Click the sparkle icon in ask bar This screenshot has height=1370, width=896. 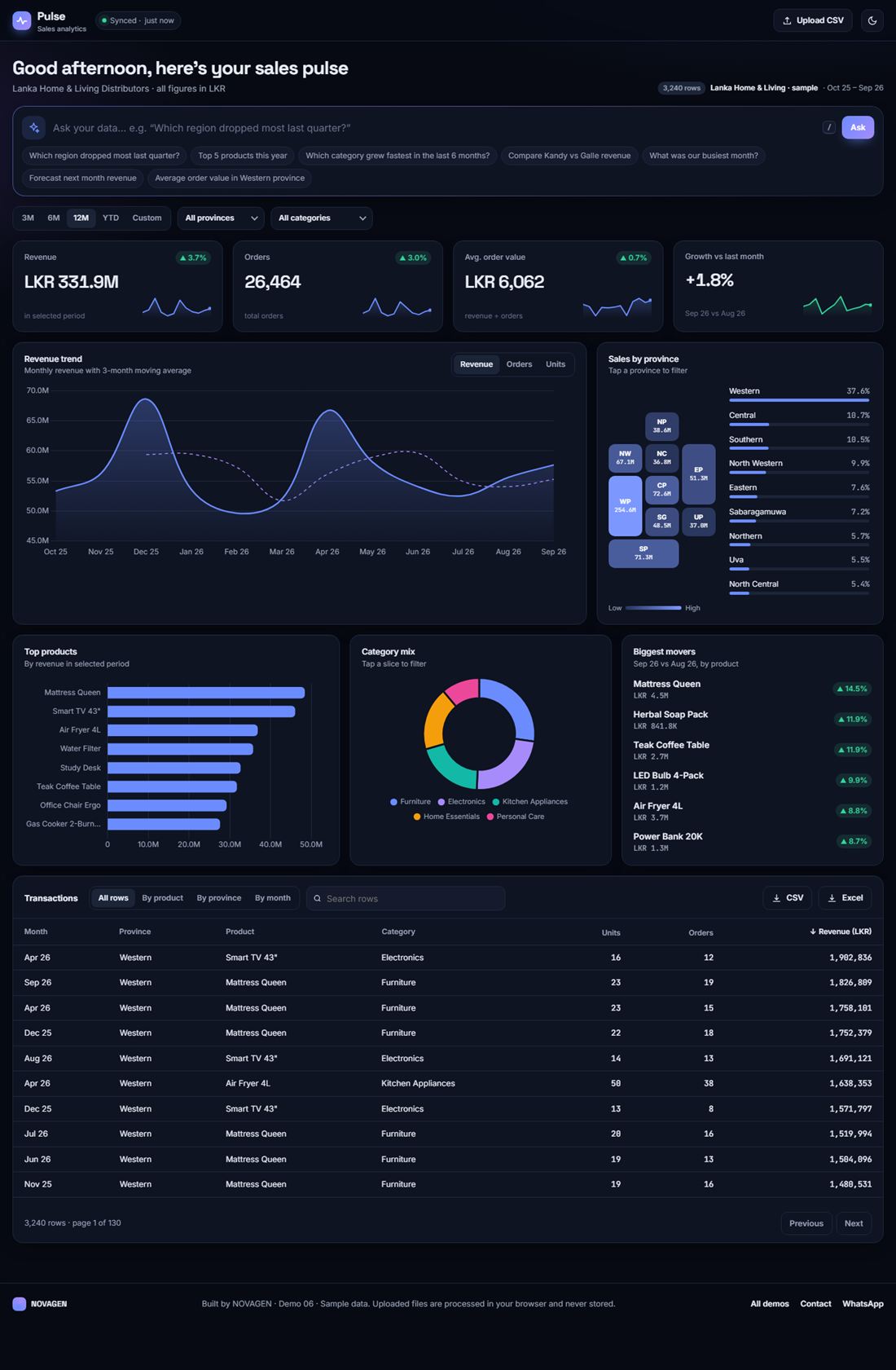34,128
